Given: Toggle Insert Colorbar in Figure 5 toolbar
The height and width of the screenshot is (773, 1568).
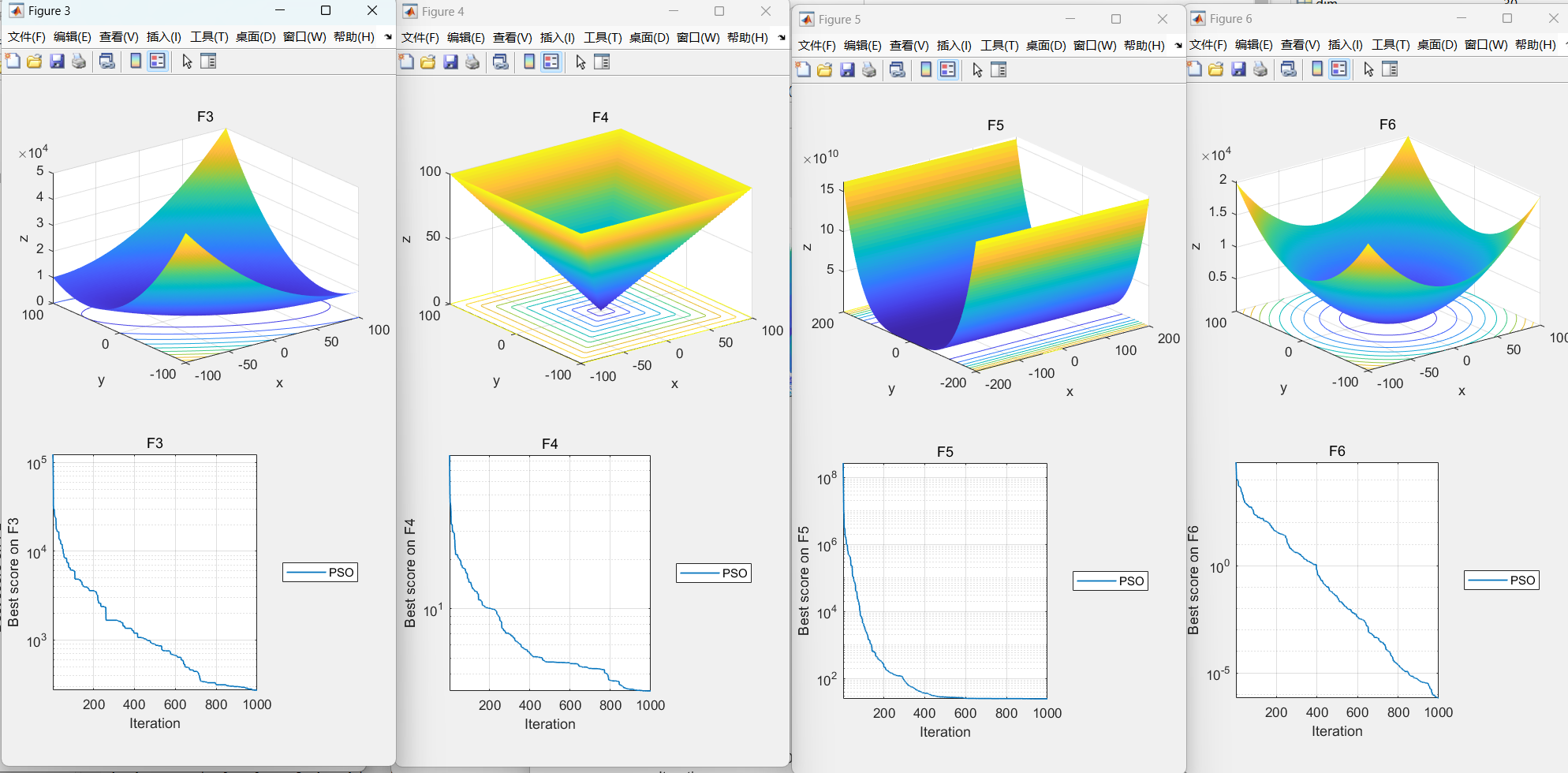Looking at the screenshot, I should [926, 70].
